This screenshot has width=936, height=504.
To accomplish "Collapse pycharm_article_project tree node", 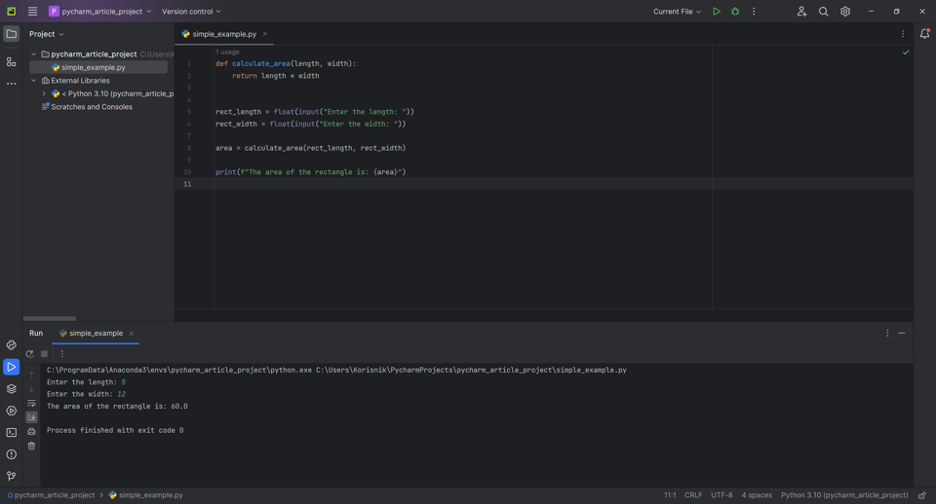I will 34,54.
